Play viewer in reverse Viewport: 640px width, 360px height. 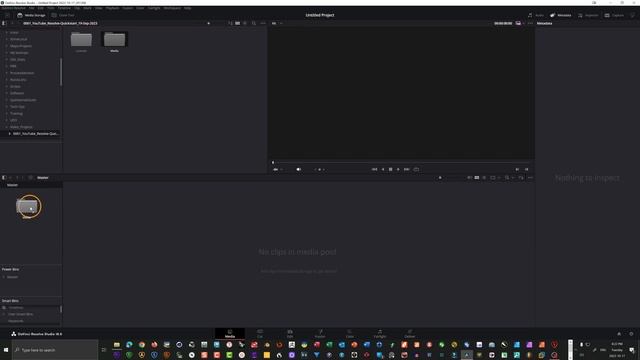383,169
